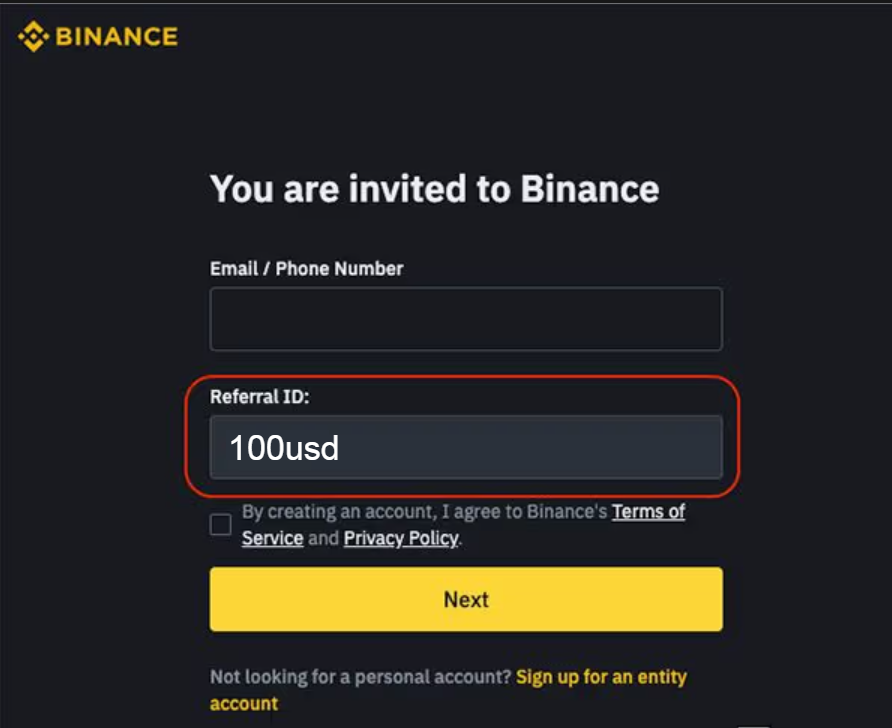Click 'Not looking for a personal account?' text
The width and height of the screenshot is (892, 728).
(x=361, y=677)
